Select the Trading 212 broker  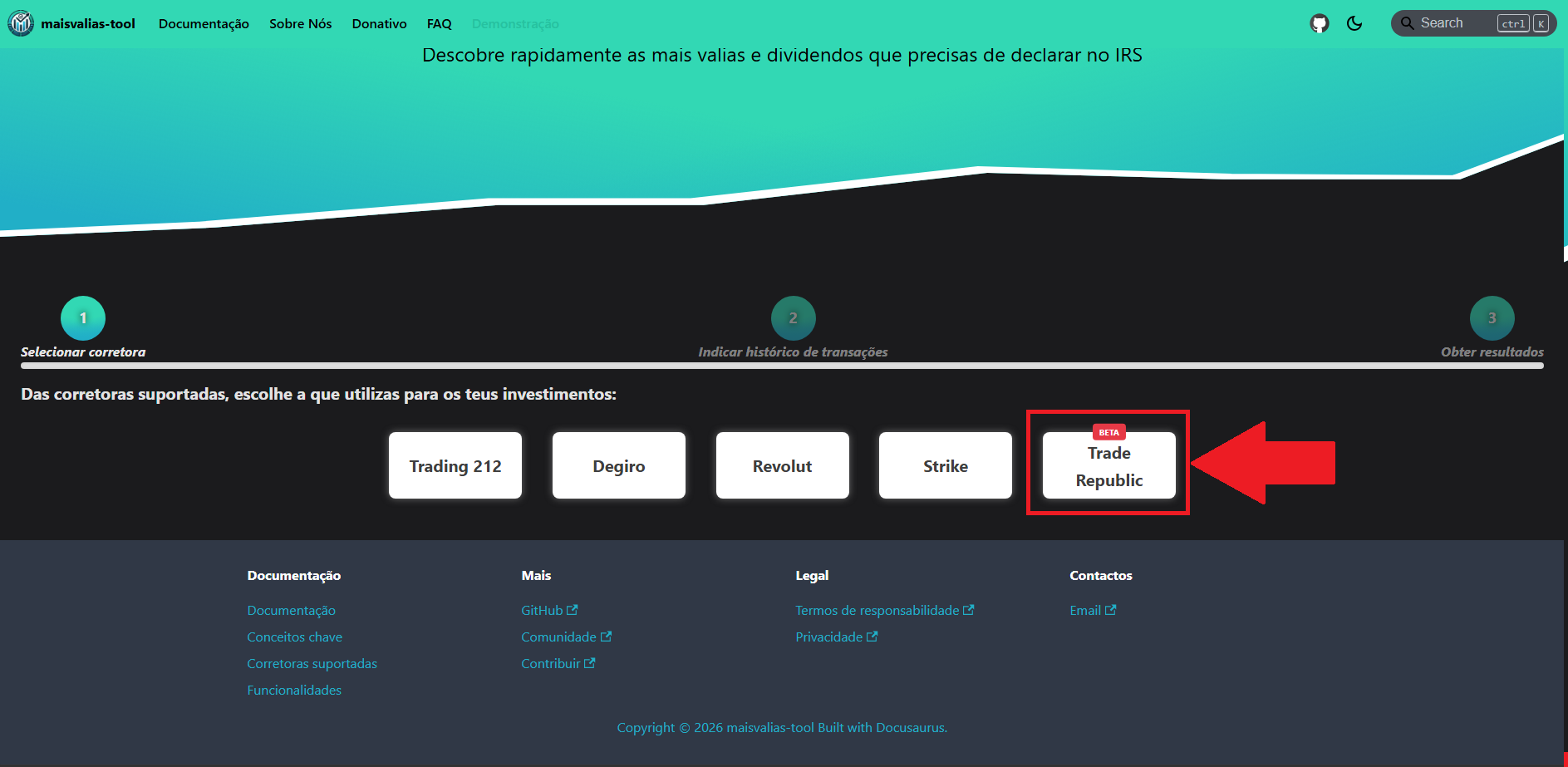pos(455,466)
